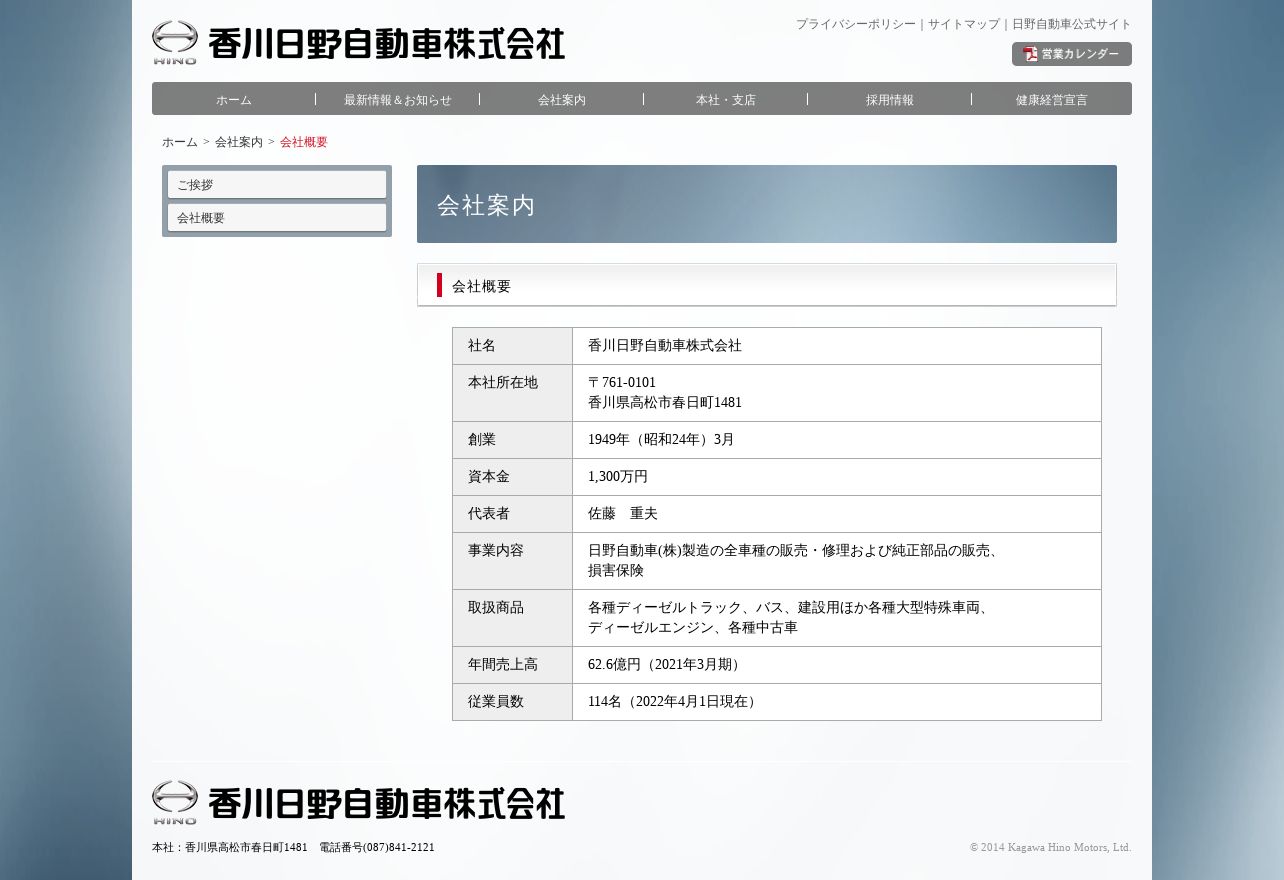This screenshot has height=880, width=1284.
Task: Open 最新情報＆お知らせ in the navigation bar
Action: click(x=398, y=100)
